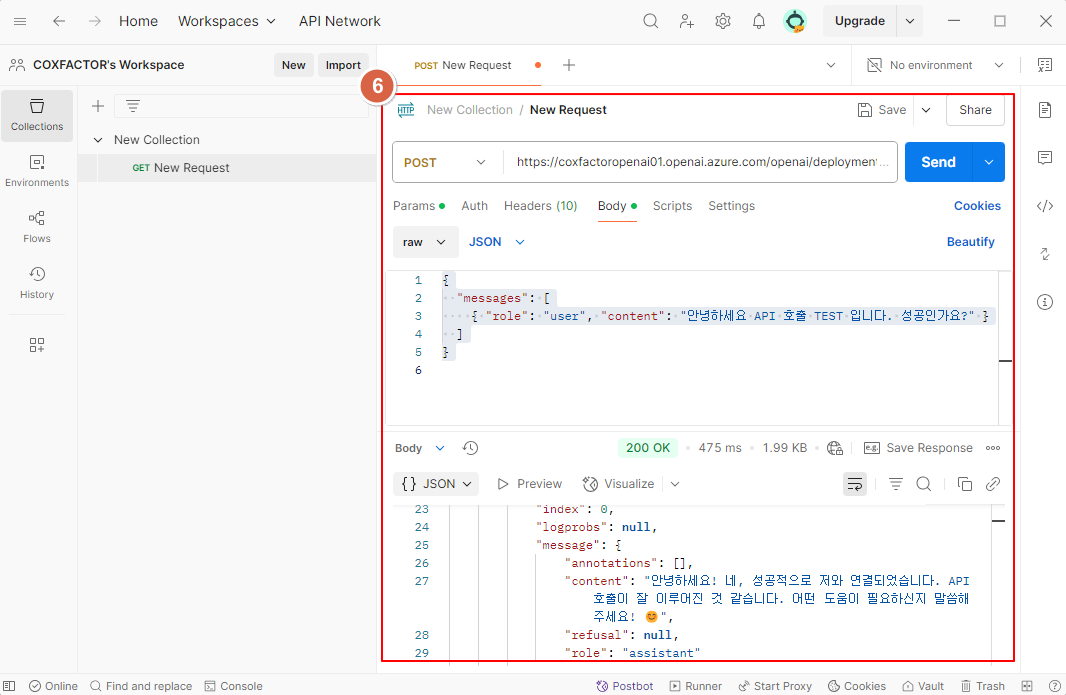The image size is (1066, 695).
Task: Open the tabs list chevron
Action: (x=831, y=65)
